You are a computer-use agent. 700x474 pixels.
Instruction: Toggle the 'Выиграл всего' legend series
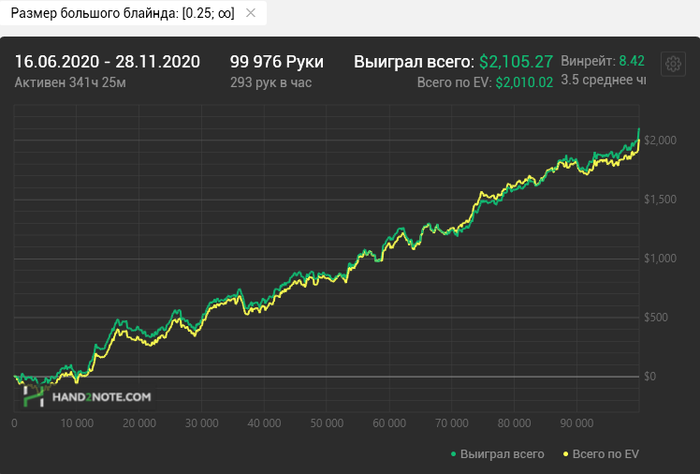(497, 454)
